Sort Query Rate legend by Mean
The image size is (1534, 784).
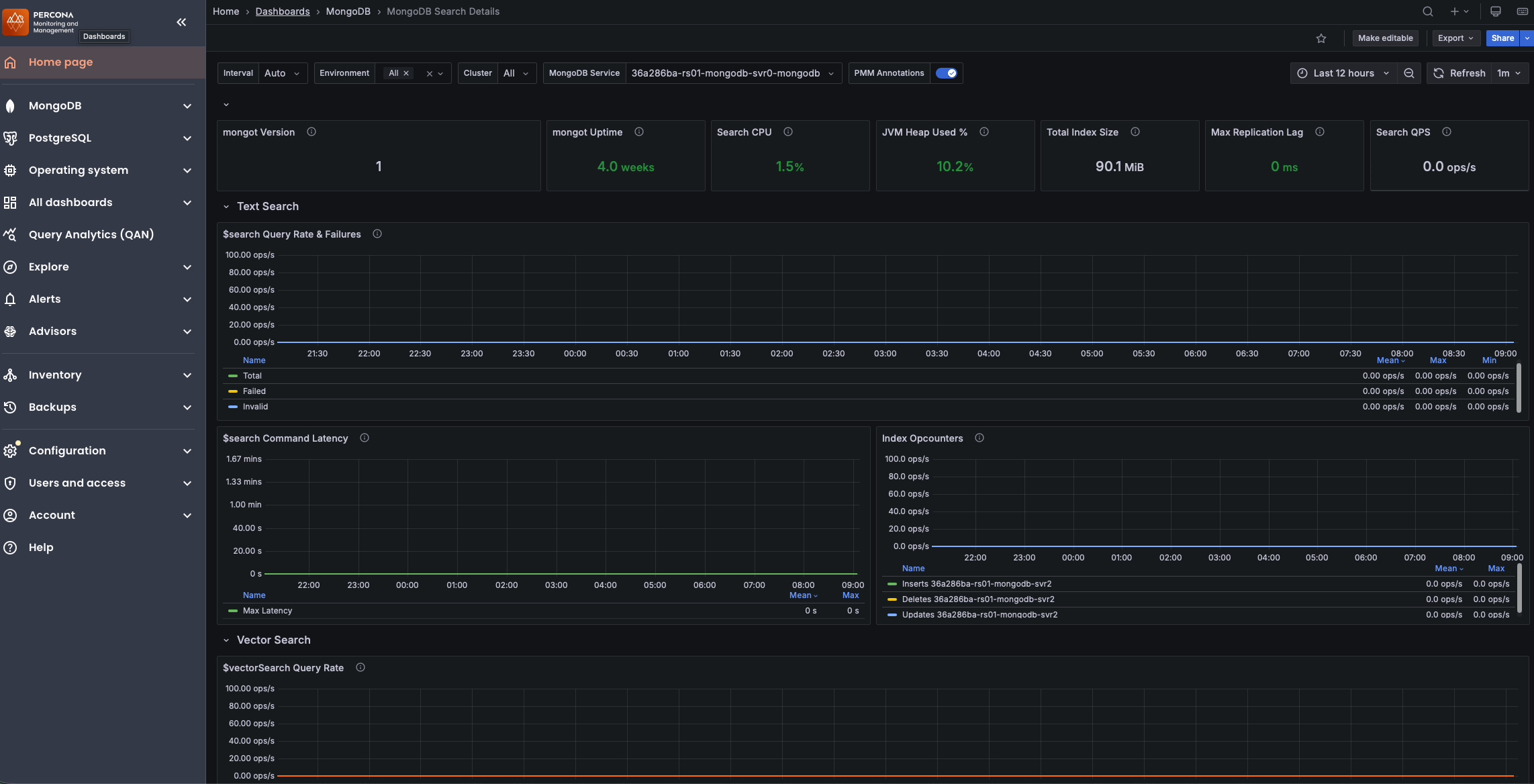(x=1390, y=360)
